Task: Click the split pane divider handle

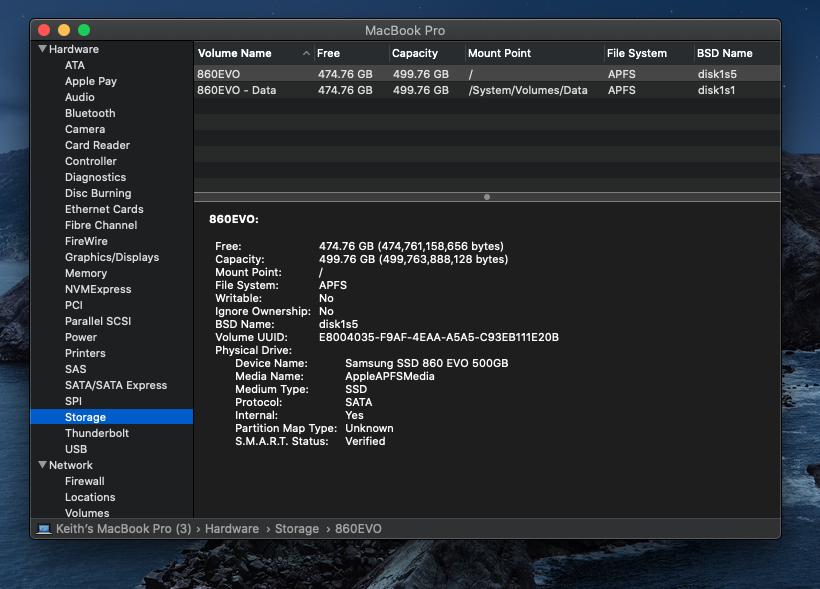Action: (x=487, y=197)
